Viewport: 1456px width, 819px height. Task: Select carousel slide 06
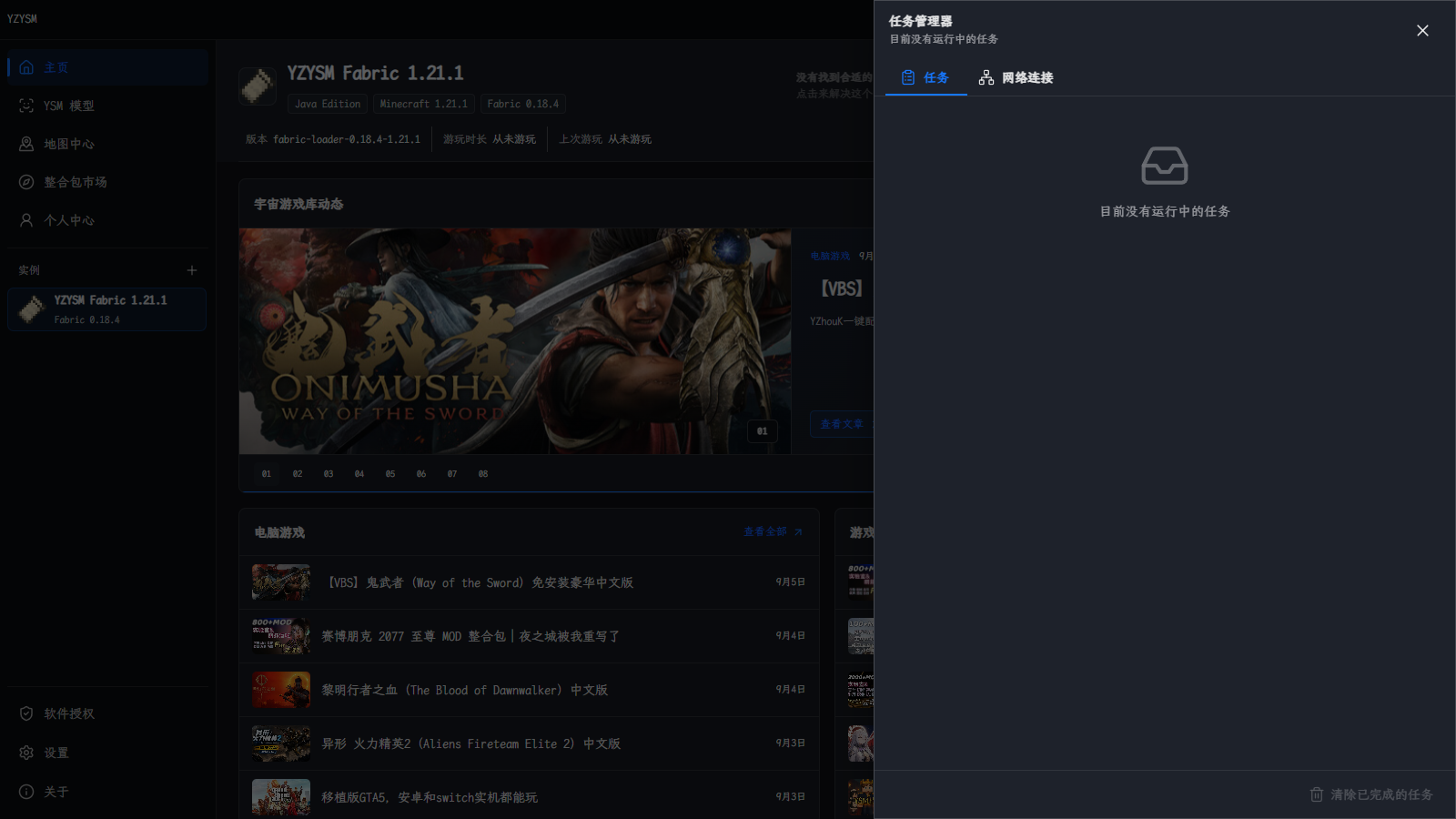tap(421, 474)
